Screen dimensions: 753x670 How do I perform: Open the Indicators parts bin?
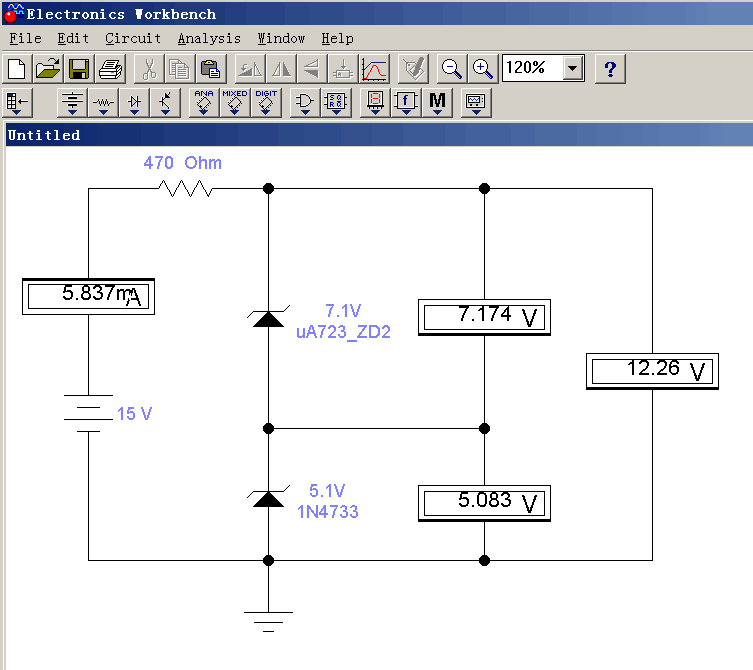(374, 102)
